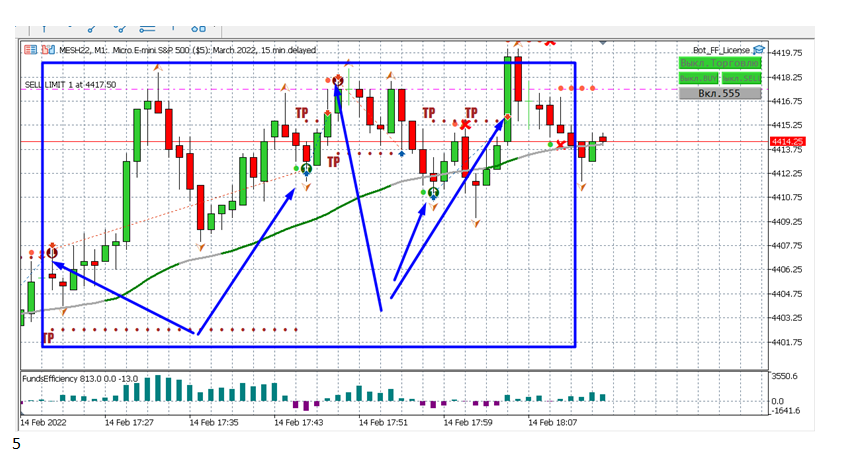This screenshot has width=856, height=465.
Task: Select the circled trade marker near 4407.75
Action: (52, 253)
